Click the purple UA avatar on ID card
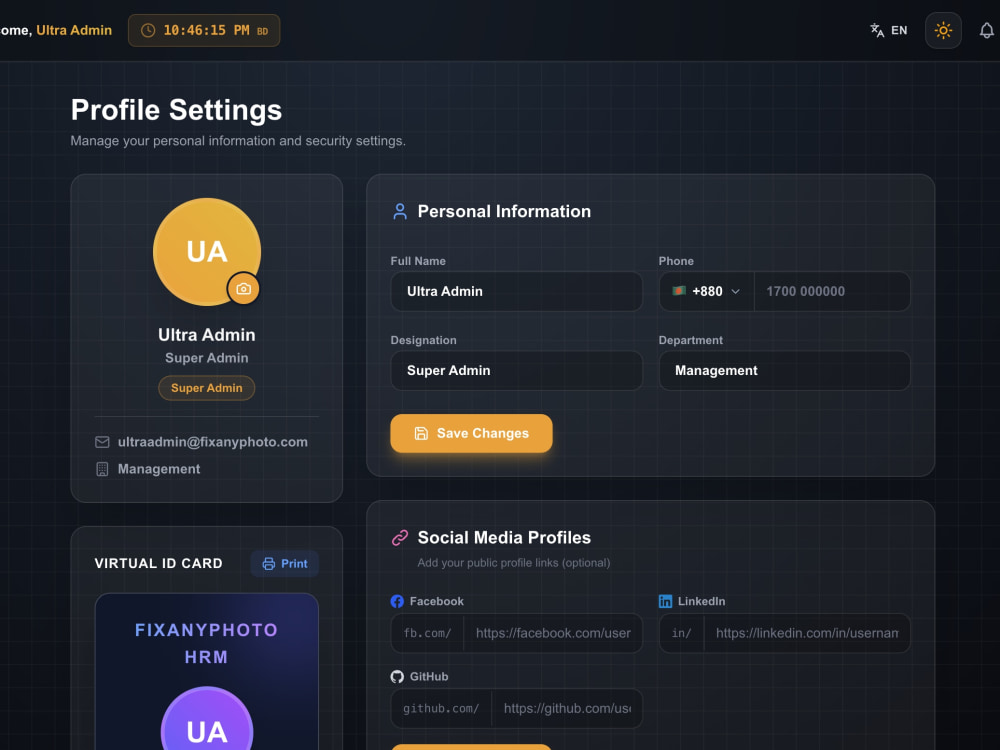This screenshot has height=750, width=1000. (207, 719)
